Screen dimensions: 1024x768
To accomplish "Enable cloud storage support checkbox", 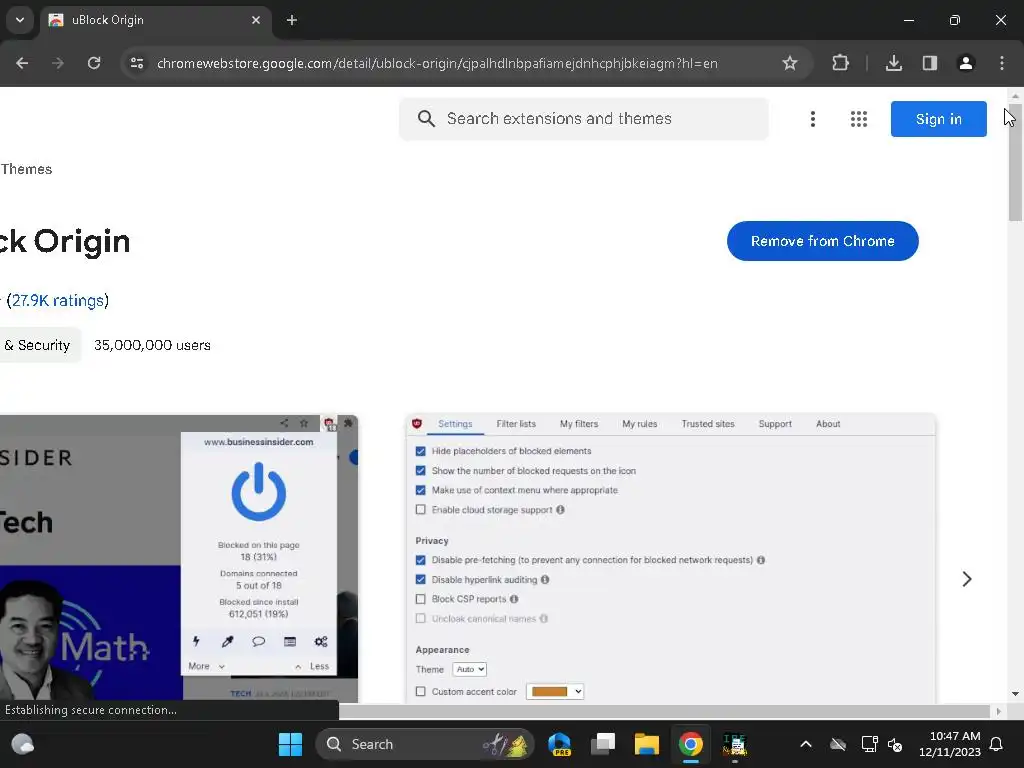I will click(x=421, y=510).
